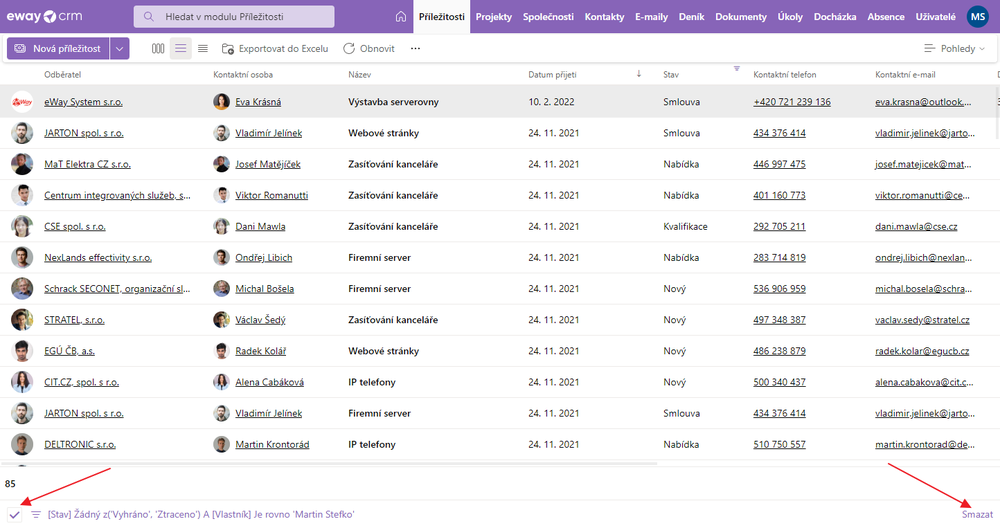Clear the filter with Smazat

point(977,515)
